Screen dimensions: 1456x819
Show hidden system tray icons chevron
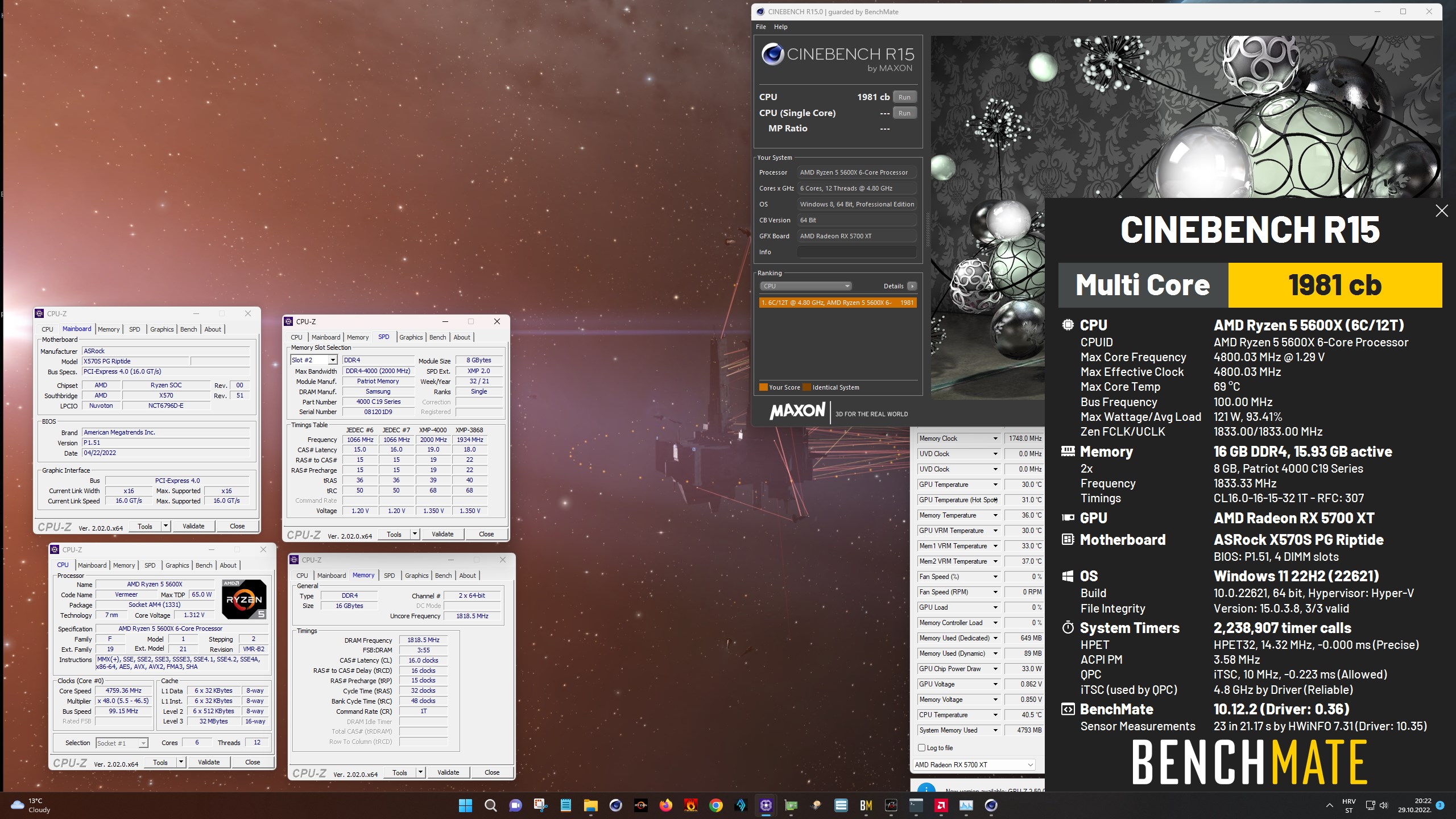(x=1329, y=805)
